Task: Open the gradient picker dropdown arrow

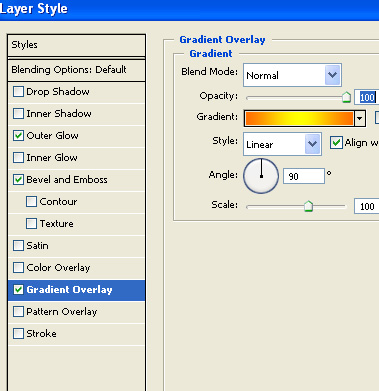Action: coord(359,118)
